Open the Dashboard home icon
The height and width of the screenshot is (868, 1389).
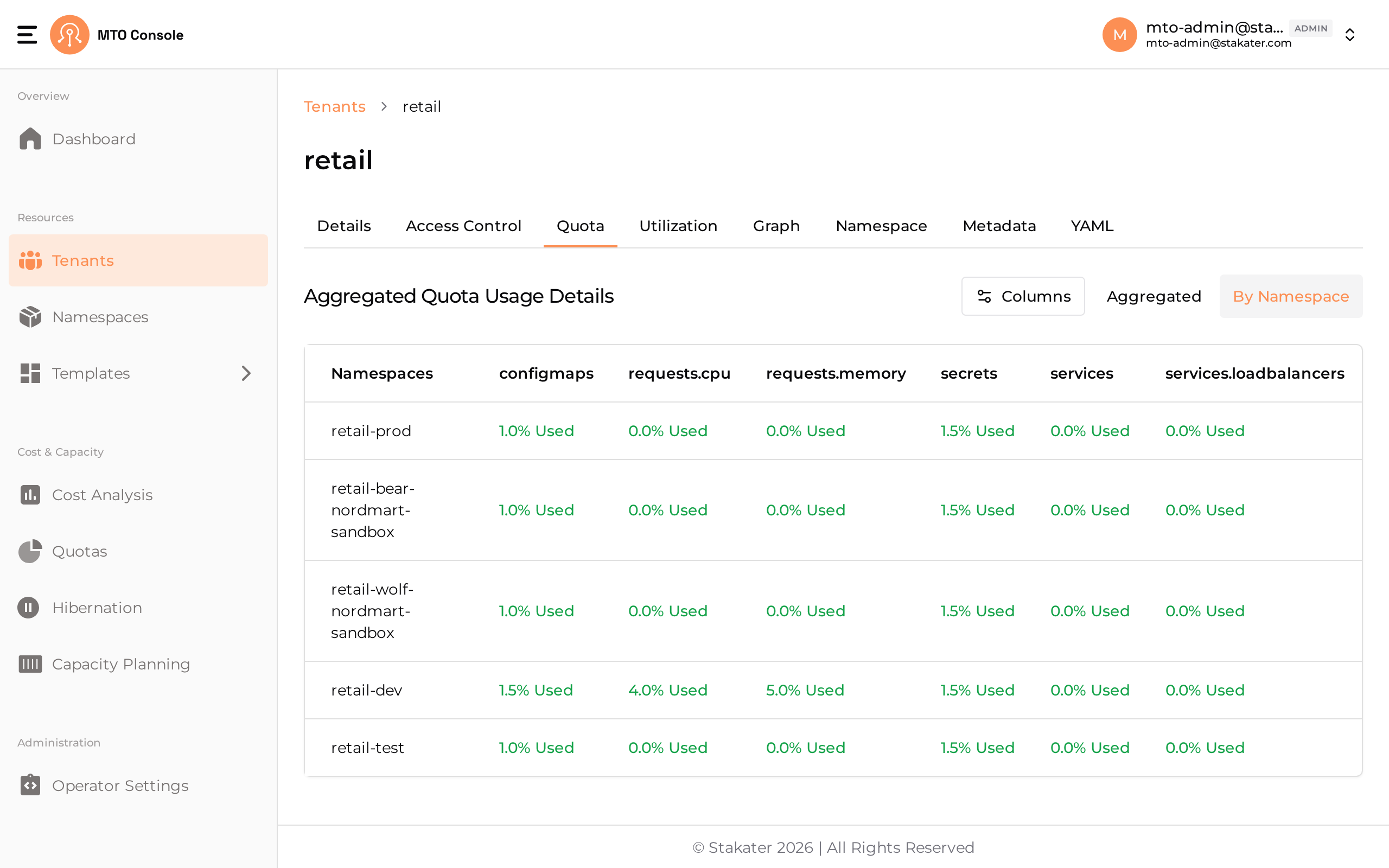[30, 139]
